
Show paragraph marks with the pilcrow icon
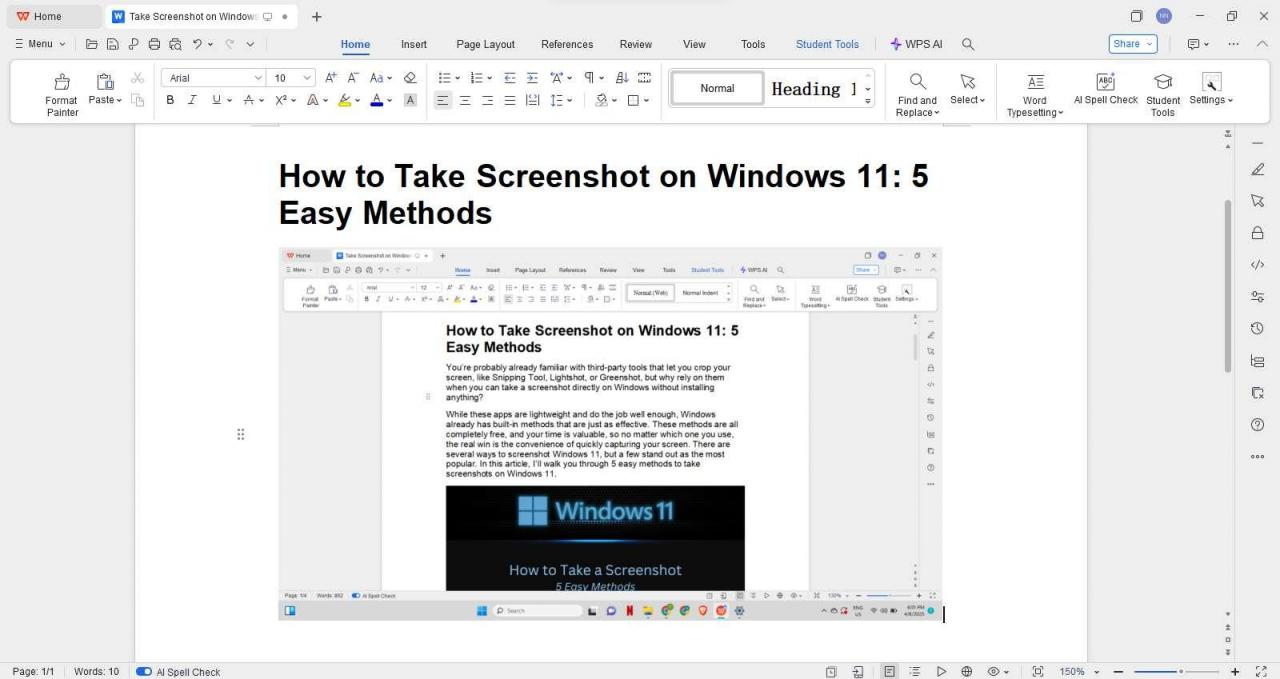[x=591, y=77]
